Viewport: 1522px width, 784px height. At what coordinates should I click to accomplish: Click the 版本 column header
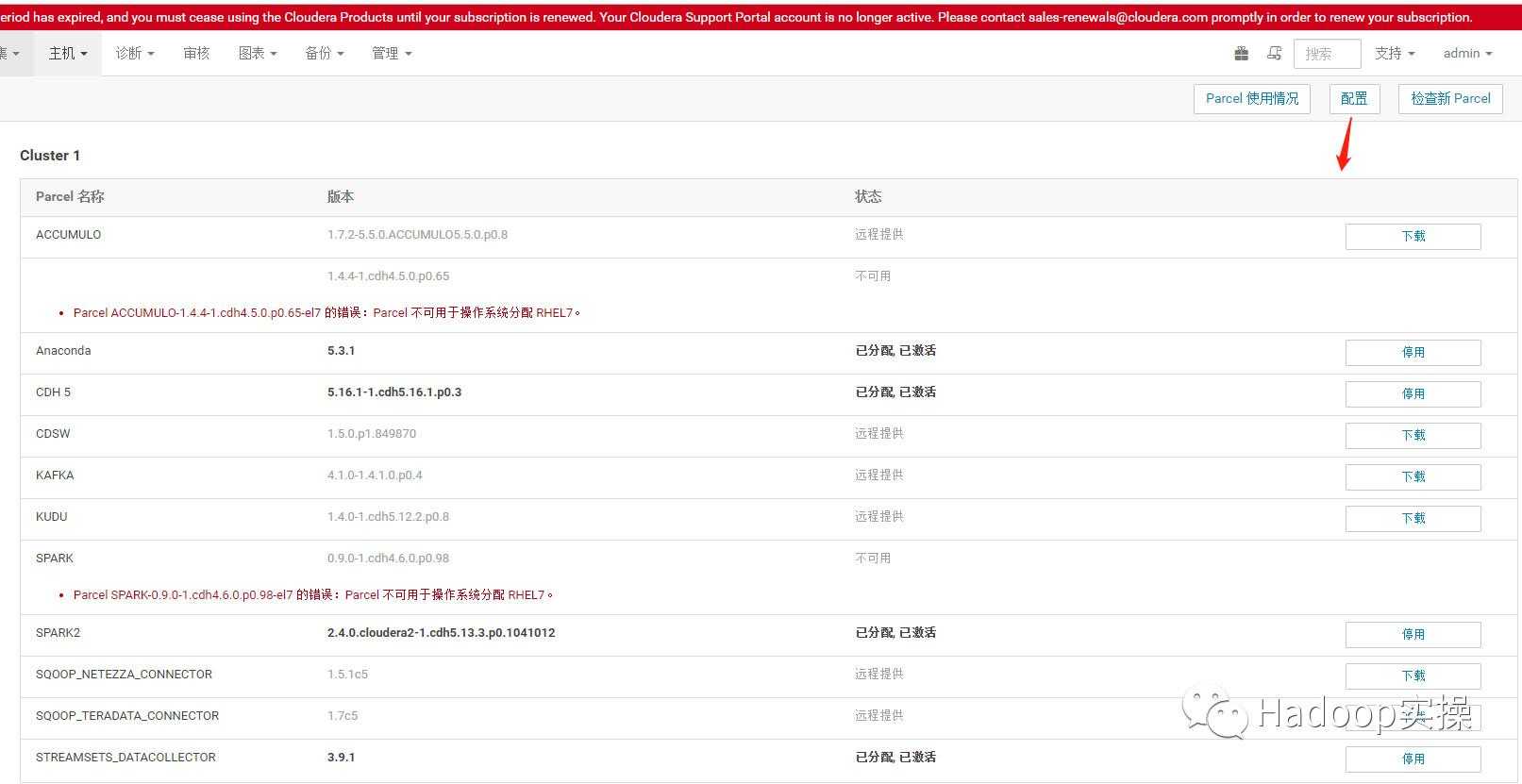click(x=341, y=196)
